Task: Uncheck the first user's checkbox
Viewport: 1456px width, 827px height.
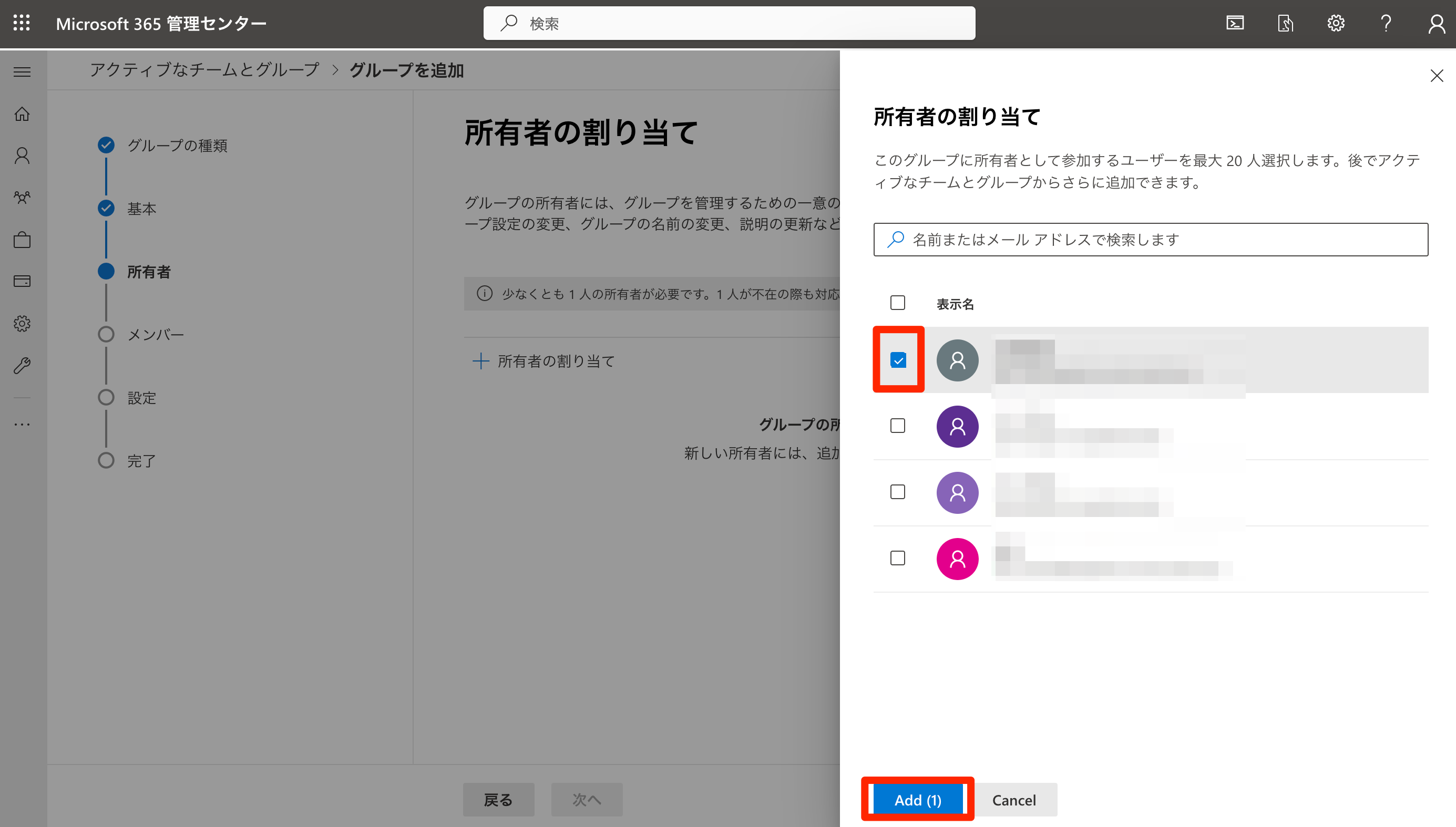Action: (898, 360)
